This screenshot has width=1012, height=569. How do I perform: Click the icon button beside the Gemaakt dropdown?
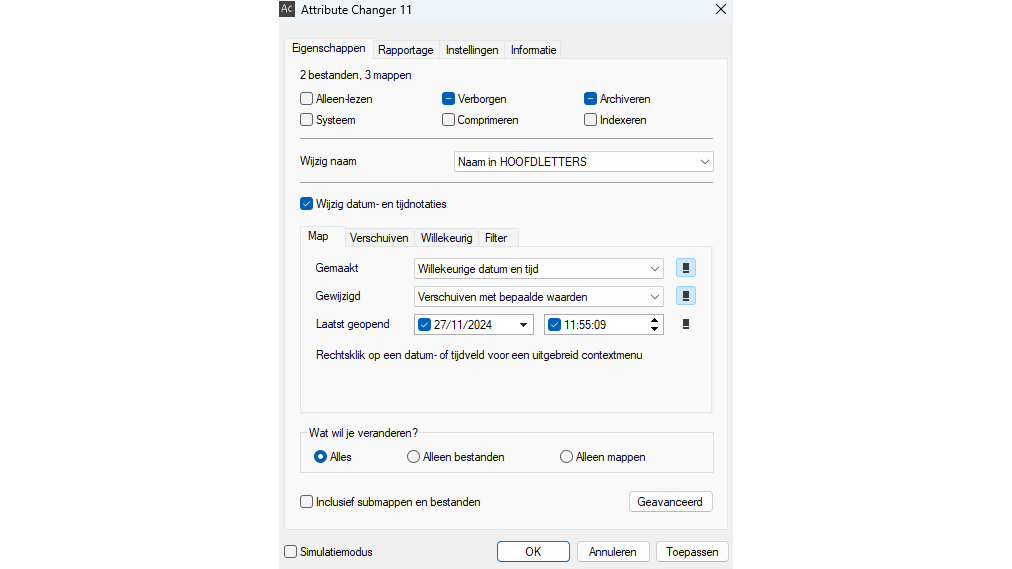coord(686,268)
